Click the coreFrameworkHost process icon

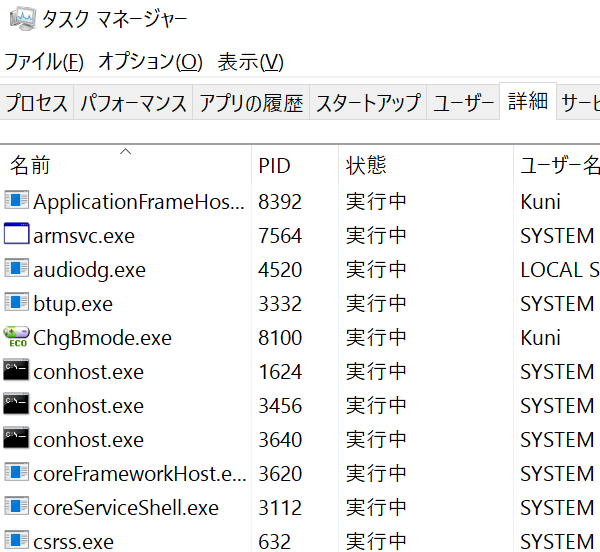(16, 472)
